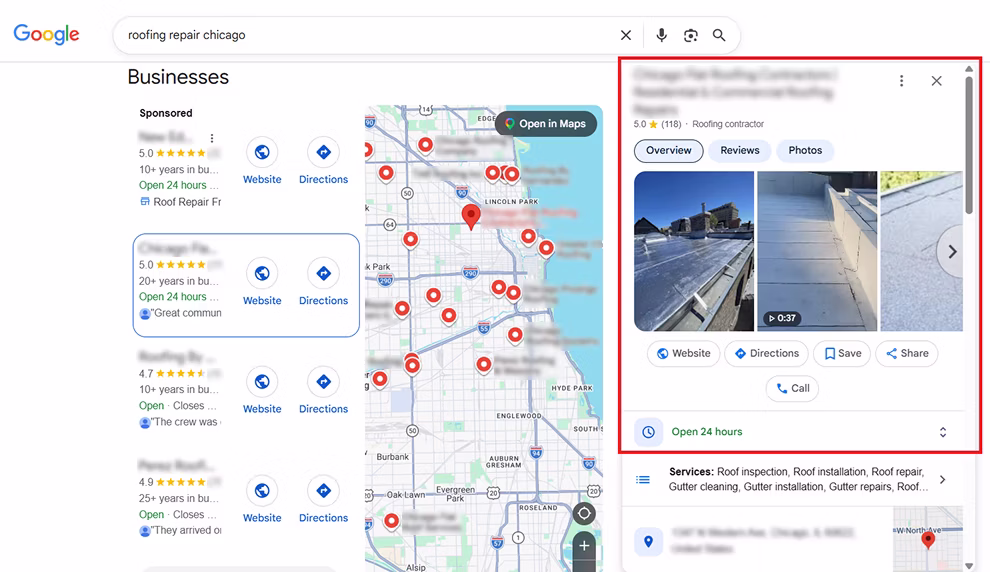Save the business with Save button
Viewport: 990px width, 572px height.
click(842, 354)
